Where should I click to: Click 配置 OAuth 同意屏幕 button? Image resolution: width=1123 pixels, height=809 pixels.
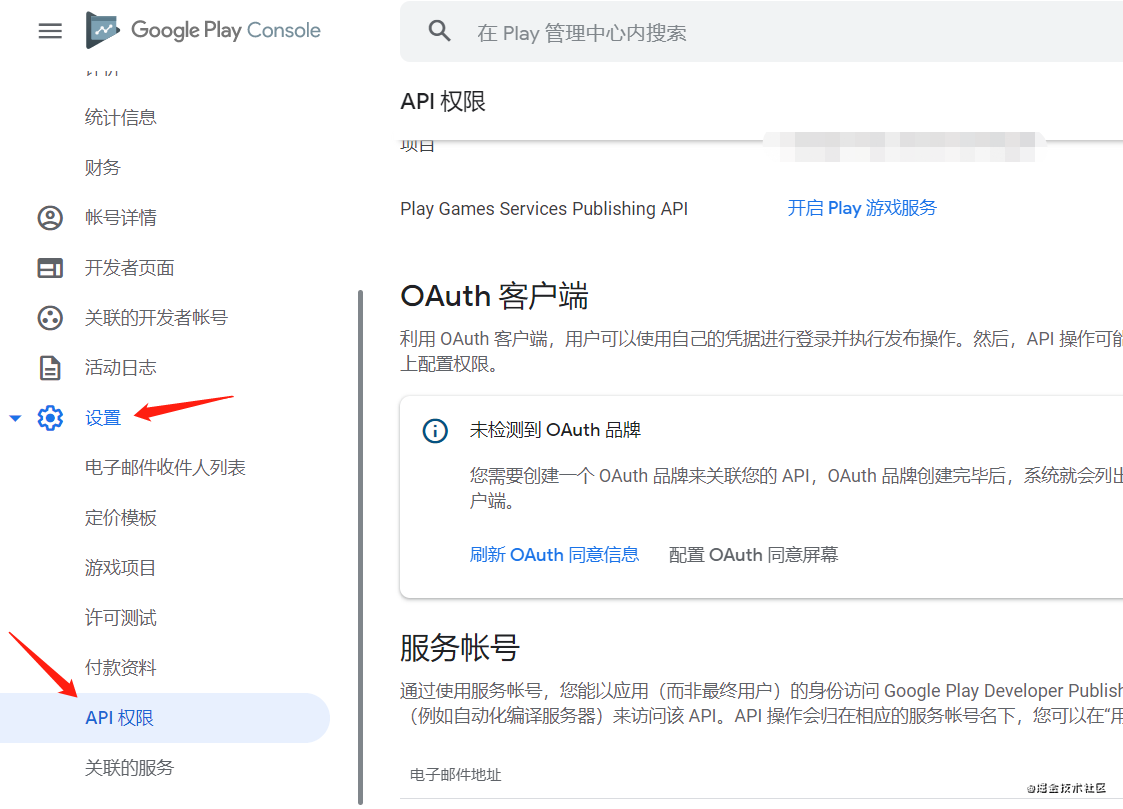point(753,555)
